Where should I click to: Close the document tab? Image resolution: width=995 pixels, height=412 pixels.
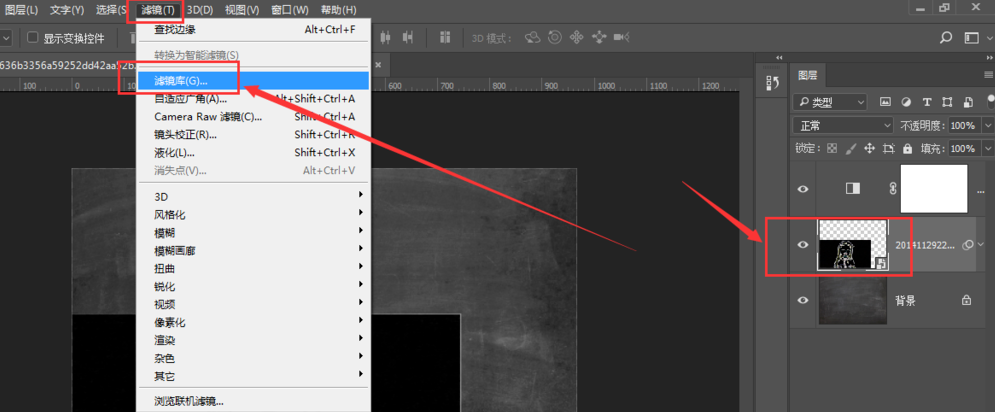point(379,65)
